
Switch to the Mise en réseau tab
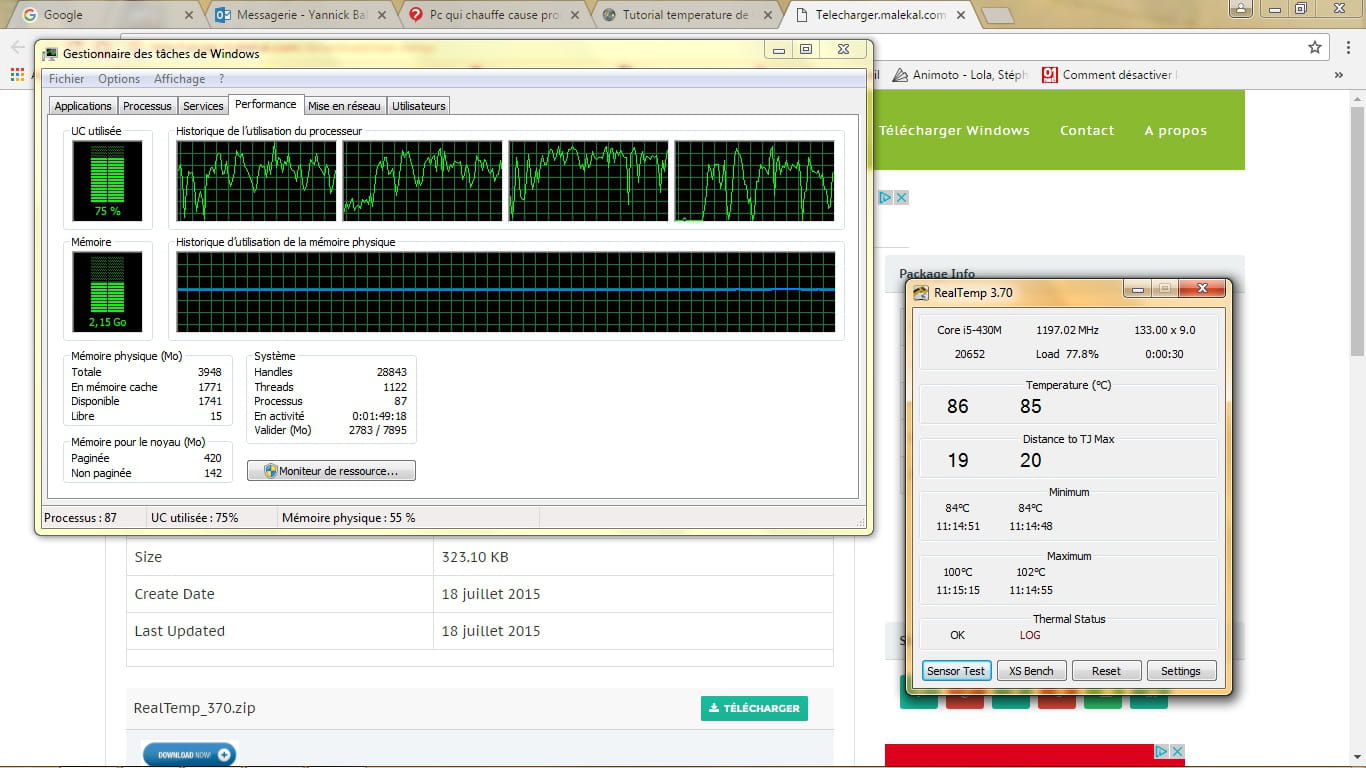pos(344,106)
